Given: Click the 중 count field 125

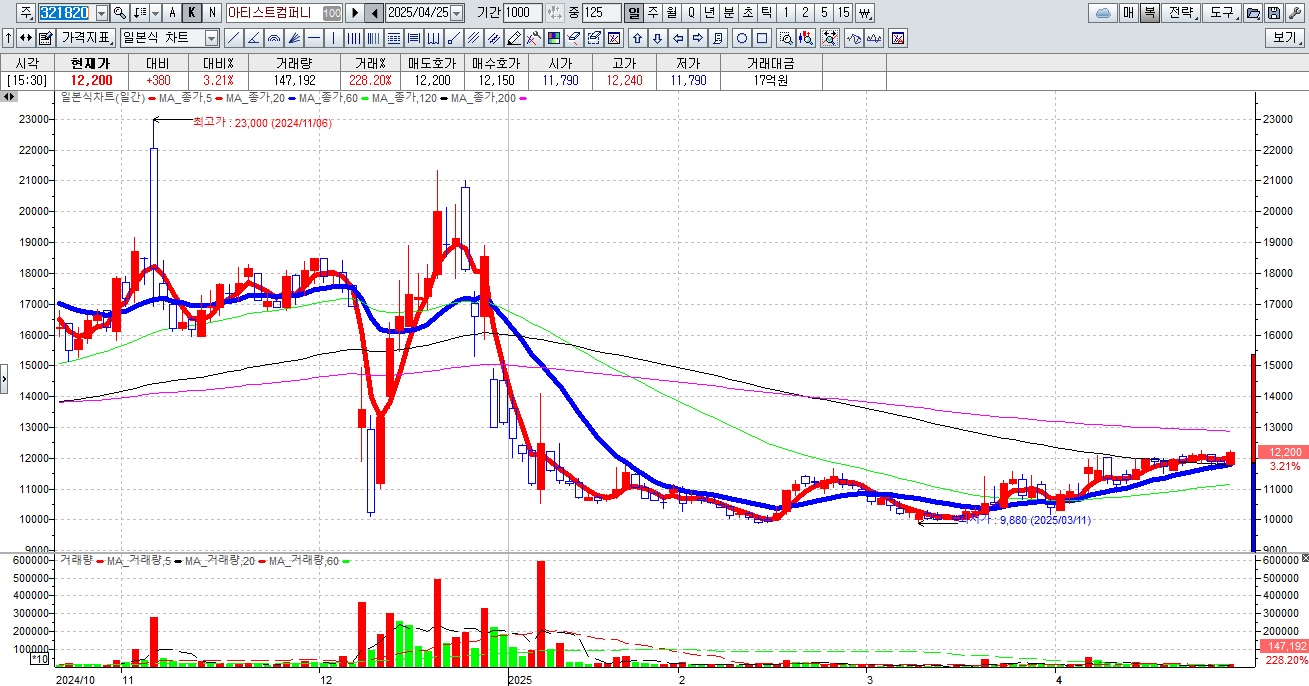Looking at the screenshot, I should [600, 13].
